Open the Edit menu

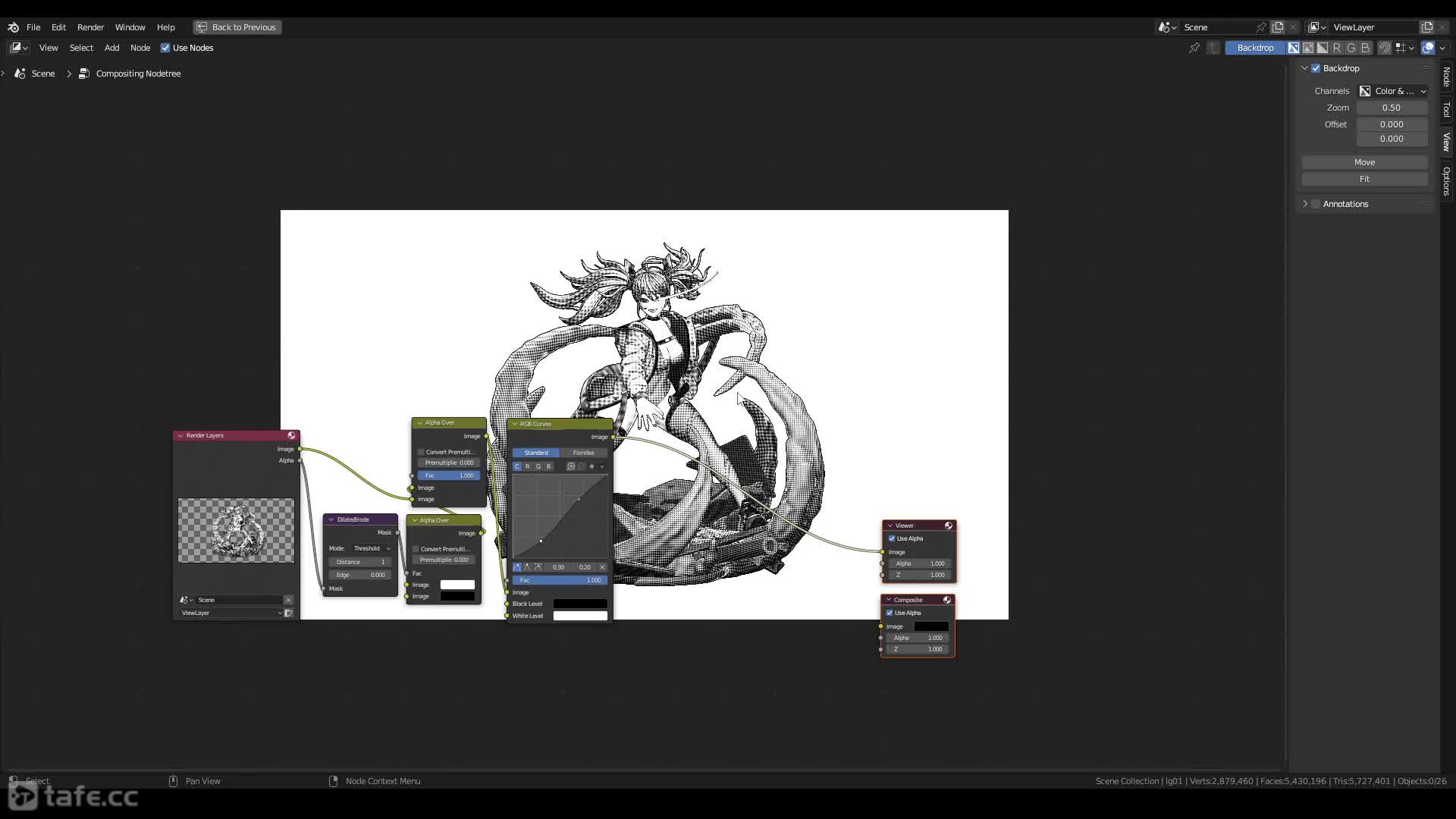[x=58, y=27]
